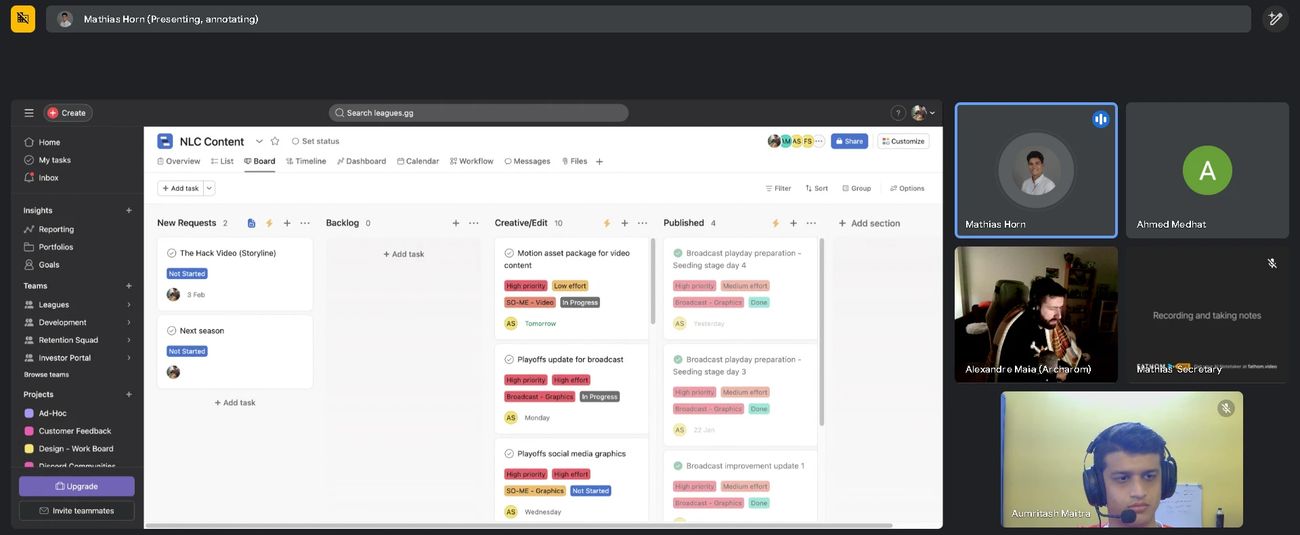Switch to the List tab
The height and width of the screenshot is (535, 1300).
[x=222, y=161]
